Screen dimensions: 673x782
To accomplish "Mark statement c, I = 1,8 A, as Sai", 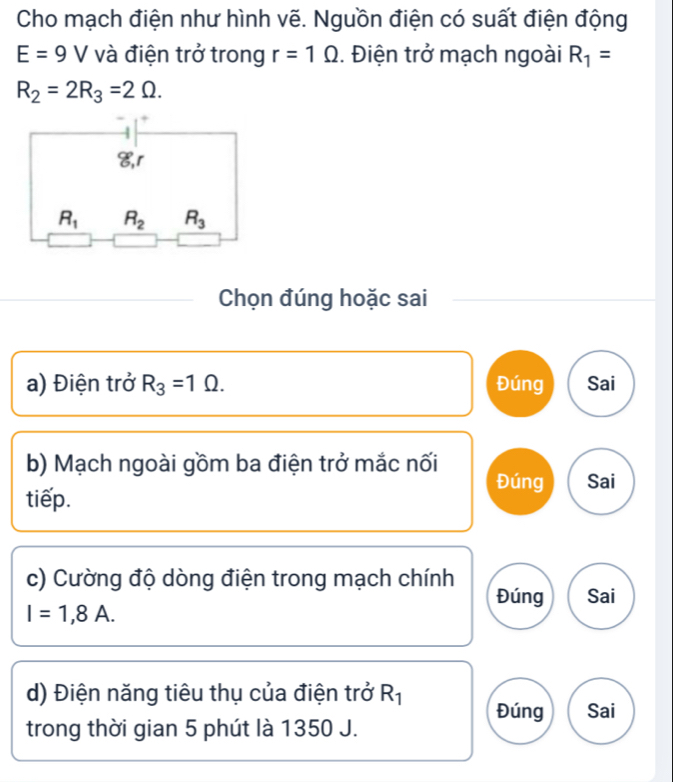I will click(600, 597).
